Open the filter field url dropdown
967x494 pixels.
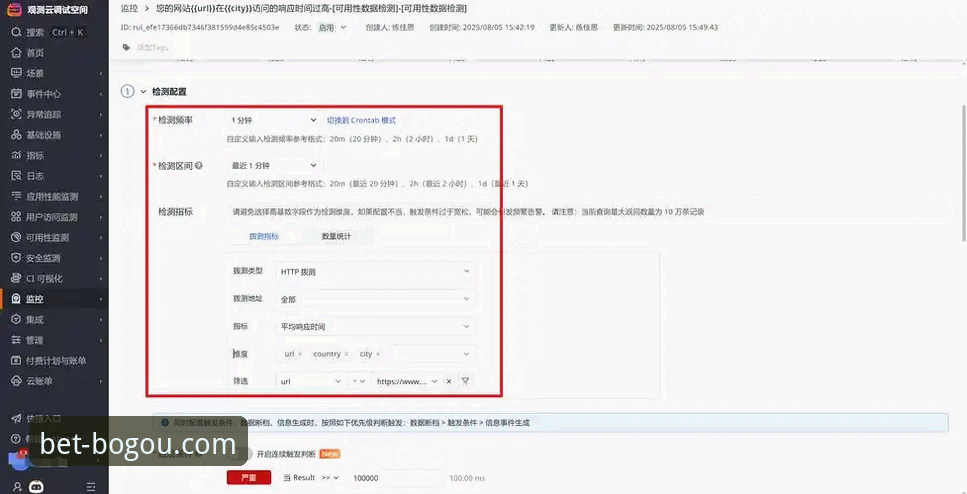[310, 381]
